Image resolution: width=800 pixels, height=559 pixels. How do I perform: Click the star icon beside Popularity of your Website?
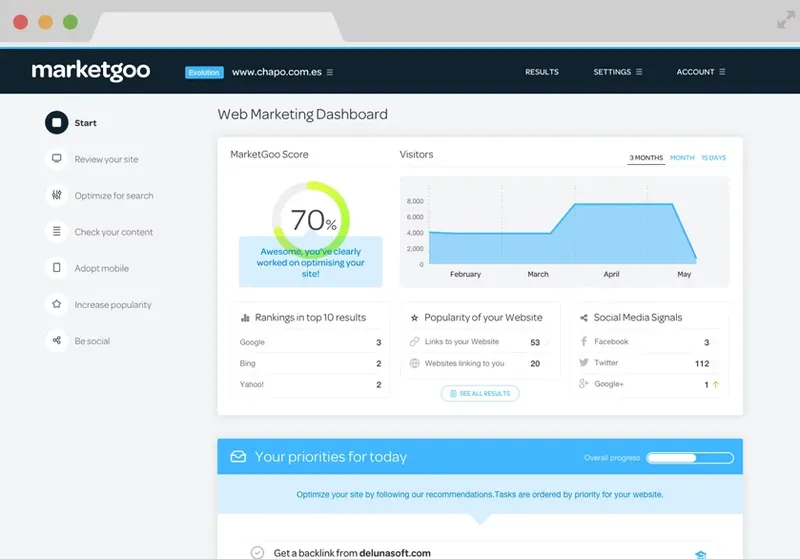414,318
